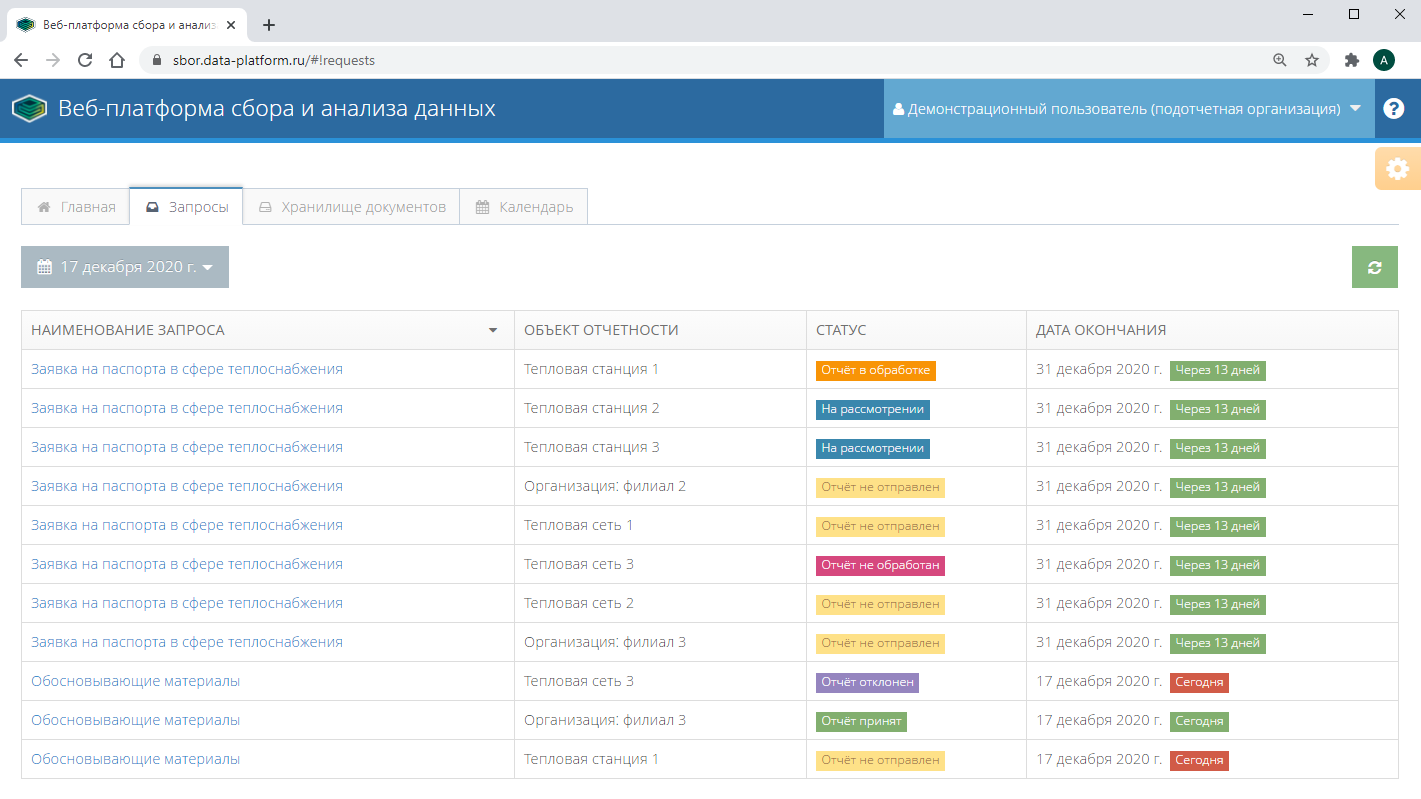Click the Объект отчетности column header
Screen dimensions: 1421x799
point(660,330)
